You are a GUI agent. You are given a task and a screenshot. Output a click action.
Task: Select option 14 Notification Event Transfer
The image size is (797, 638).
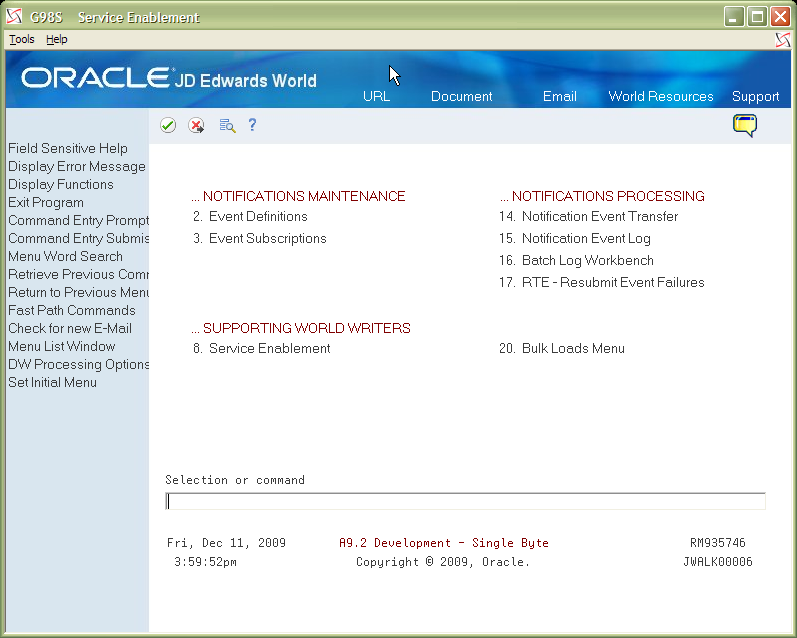tap(588, 217)
